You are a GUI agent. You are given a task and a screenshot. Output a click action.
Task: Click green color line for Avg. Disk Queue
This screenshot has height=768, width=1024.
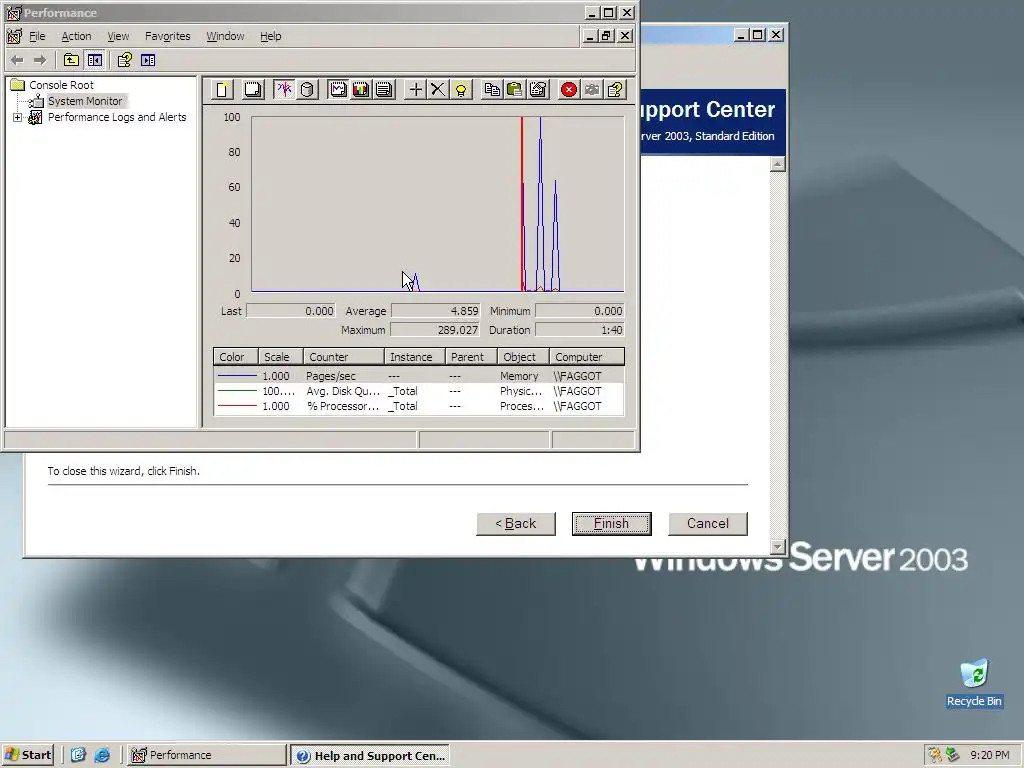click(237, 391)
